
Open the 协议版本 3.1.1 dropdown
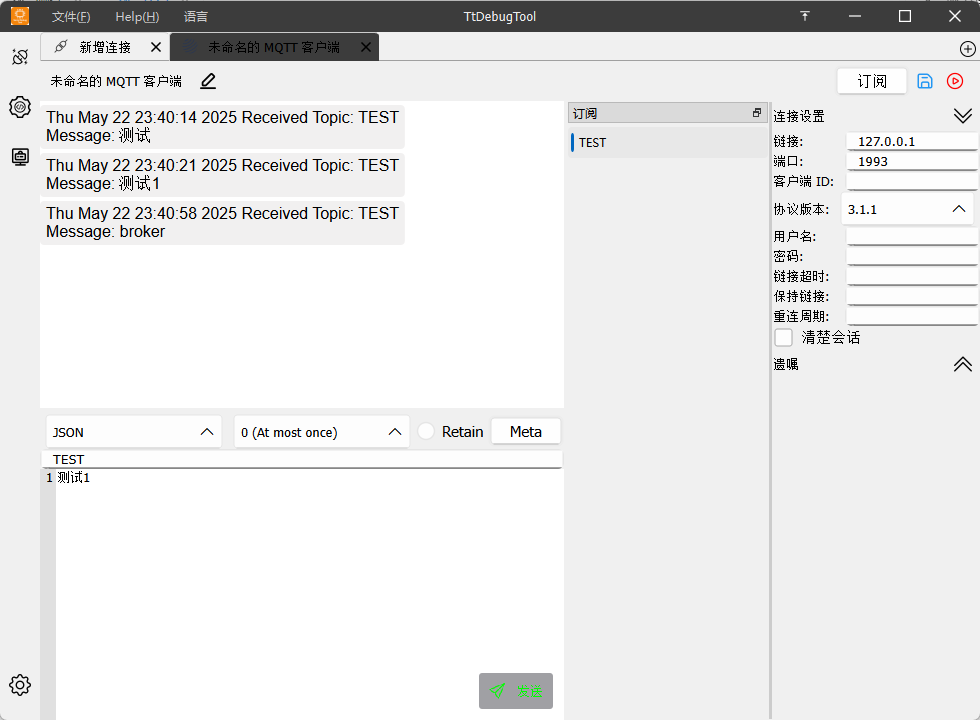[x=908, y=209]
